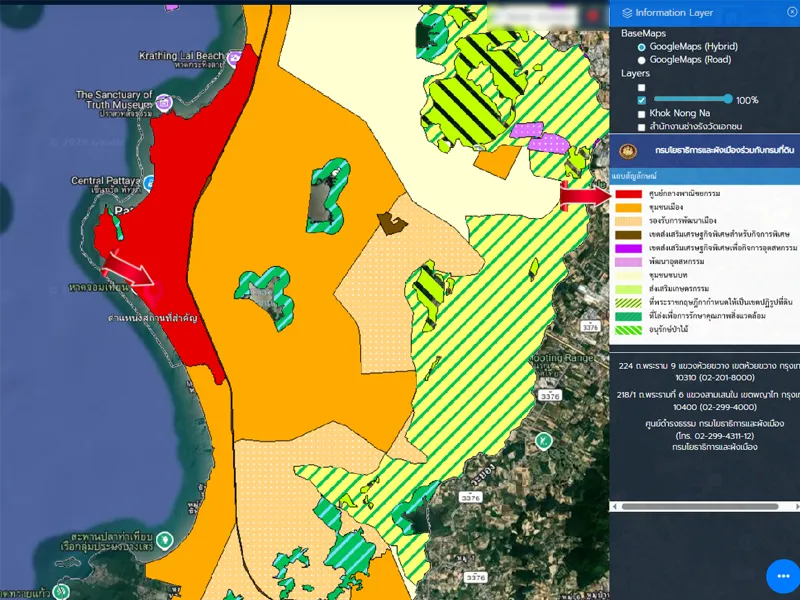Click the red ศูนย์กลางพาณิชยกรรม legend swatch
Screen dimensions: 800x600
pyautogui.click(x=628, y=193)
